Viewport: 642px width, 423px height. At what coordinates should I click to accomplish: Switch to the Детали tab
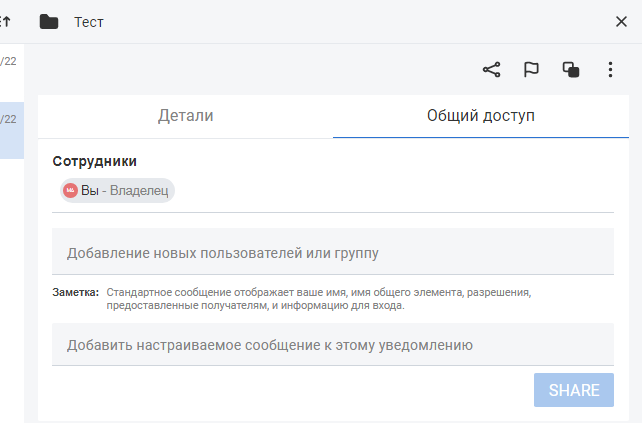(185, 116)
